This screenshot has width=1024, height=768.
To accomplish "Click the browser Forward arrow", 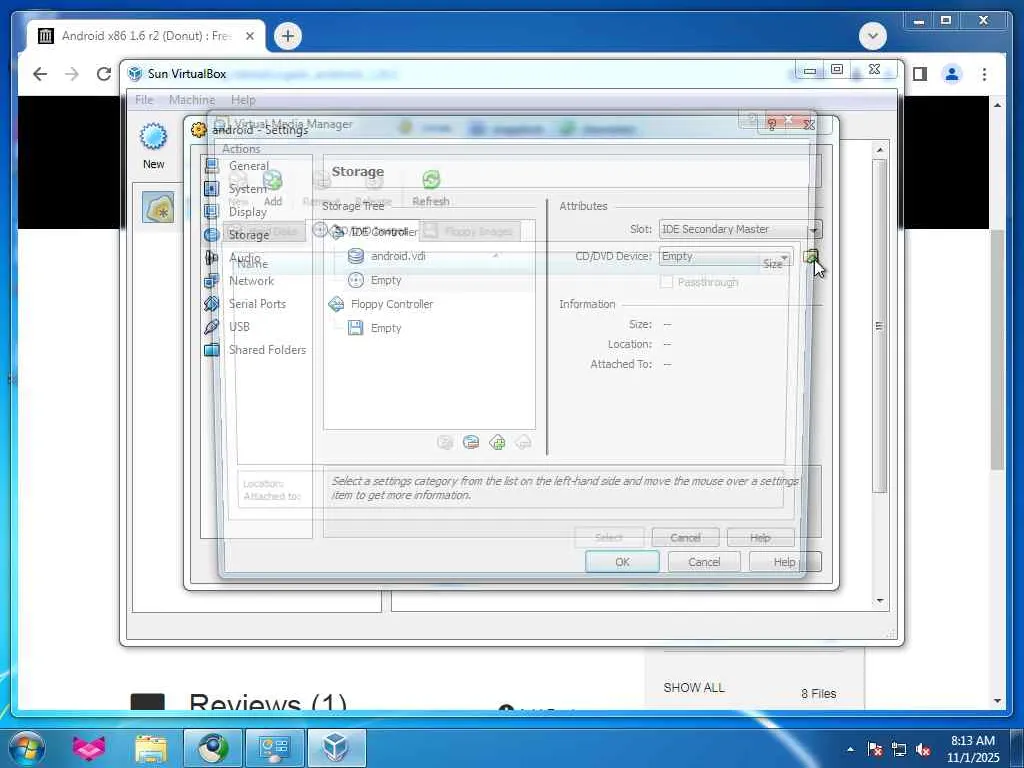I will [x=72, y=74].
